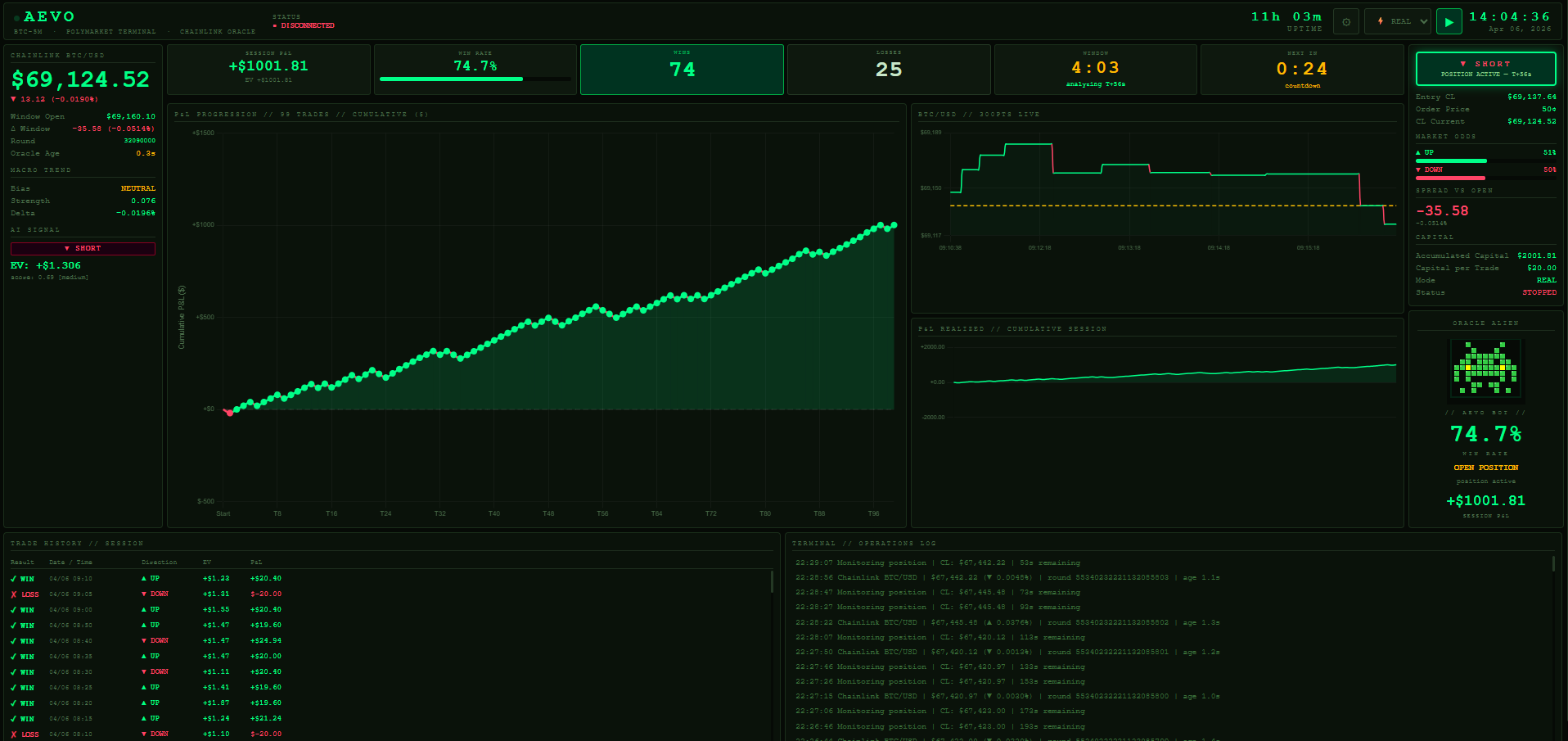
Task: Click the red X icon on a LOSS trade
Action: 13,594
